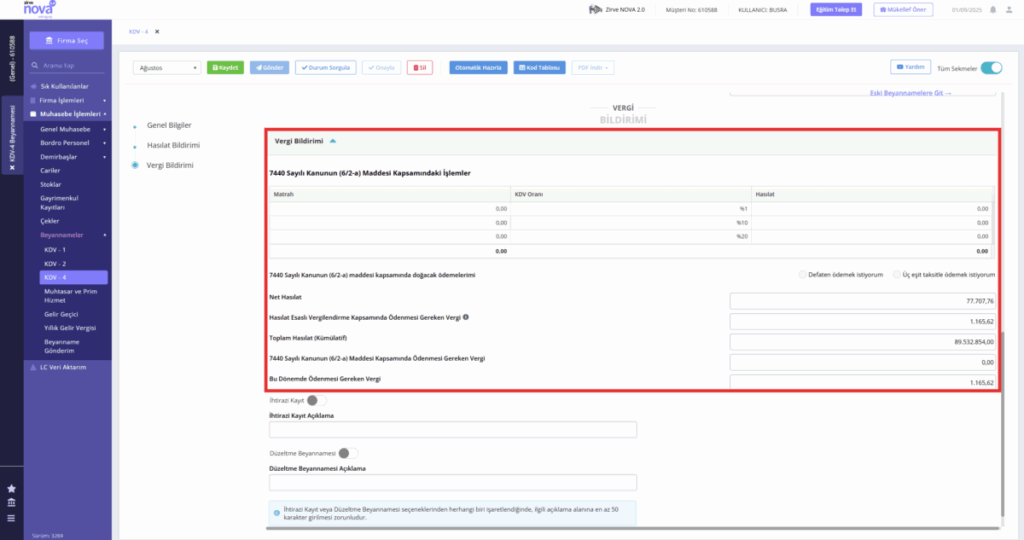Click the notification bell icon

coord(993,10)
